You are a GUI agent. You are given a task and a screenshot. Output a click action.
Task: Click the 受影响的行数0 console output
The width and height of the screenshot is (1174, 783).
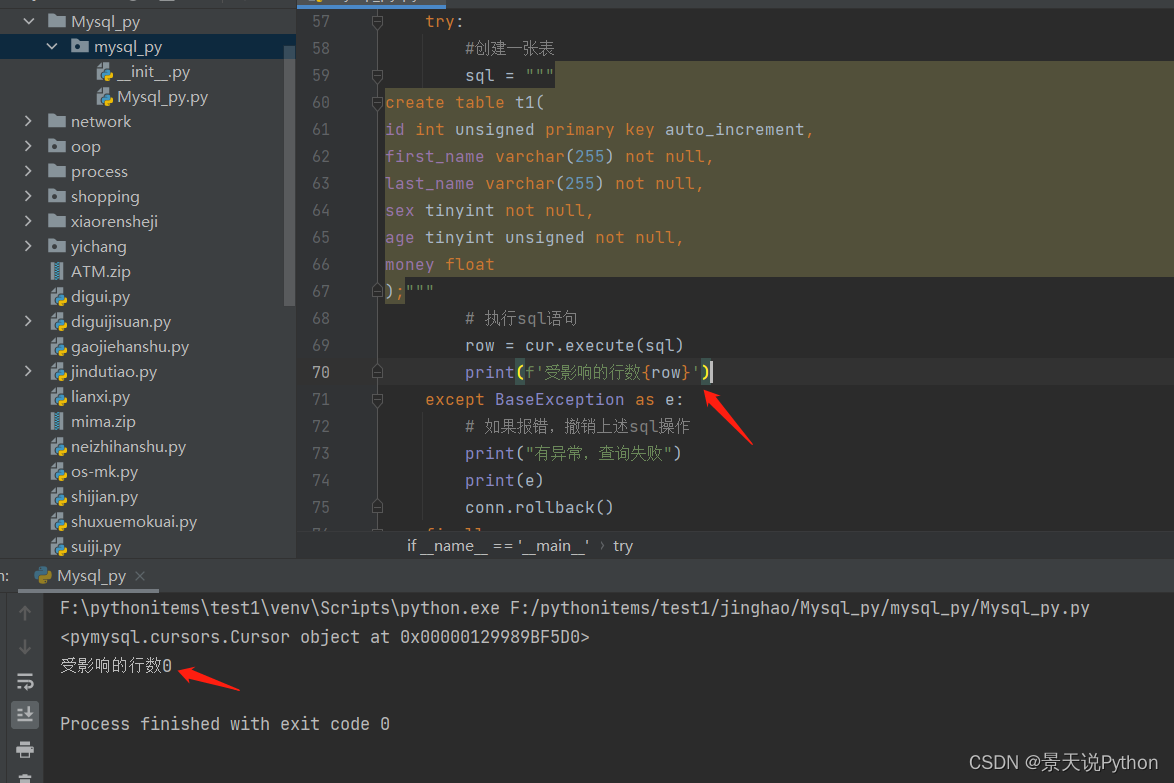tap(116, 665)
